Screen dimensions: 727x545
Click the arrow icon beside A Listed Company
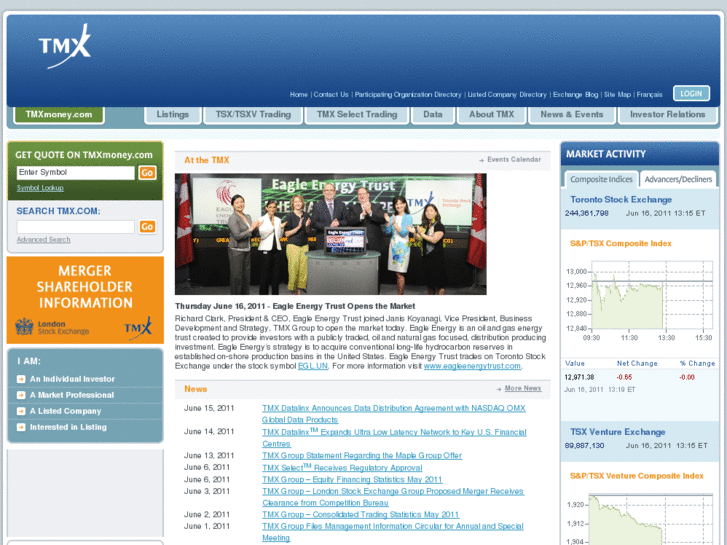(x=21, y=411)
